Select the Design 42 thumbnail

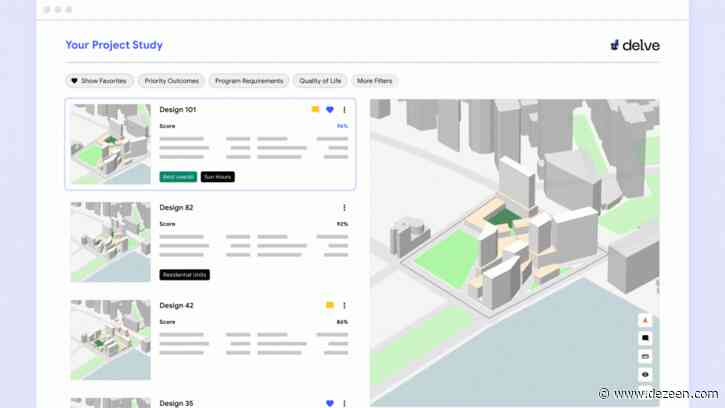click(111, 340)
